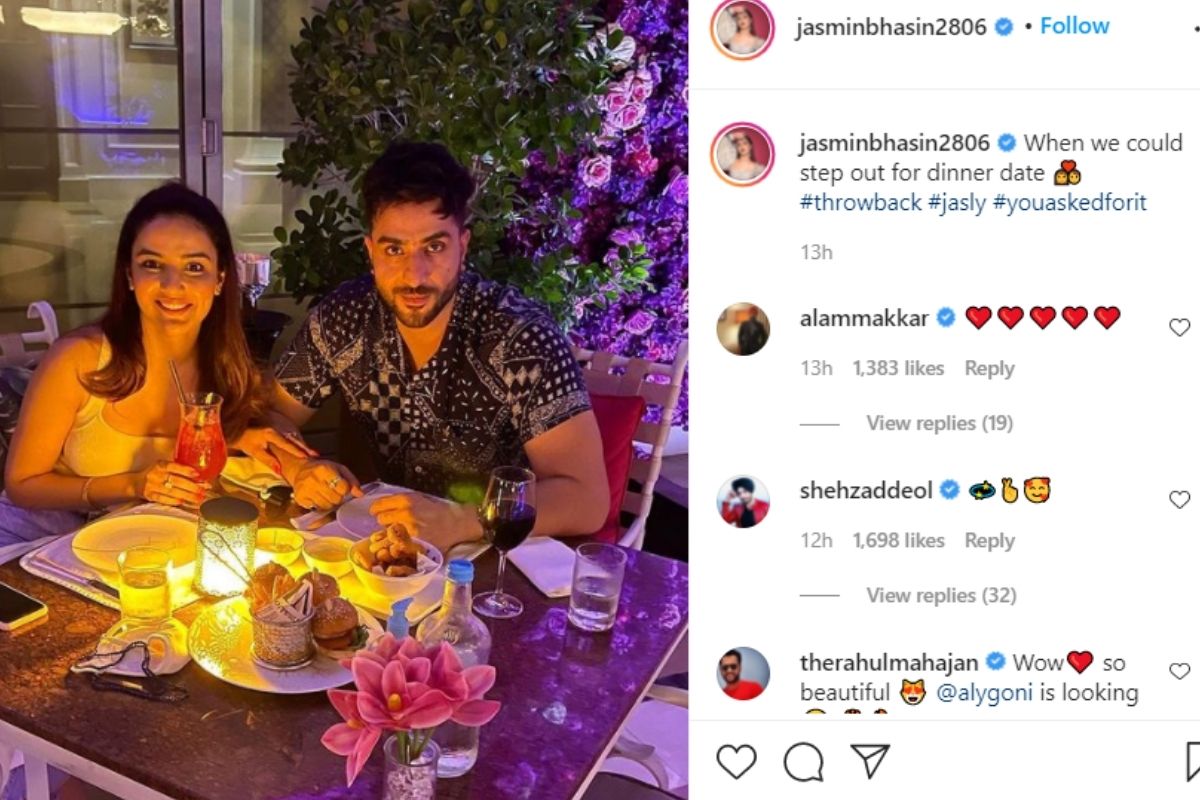
Task: Open the dinner date photo
Action: point(344,400)
